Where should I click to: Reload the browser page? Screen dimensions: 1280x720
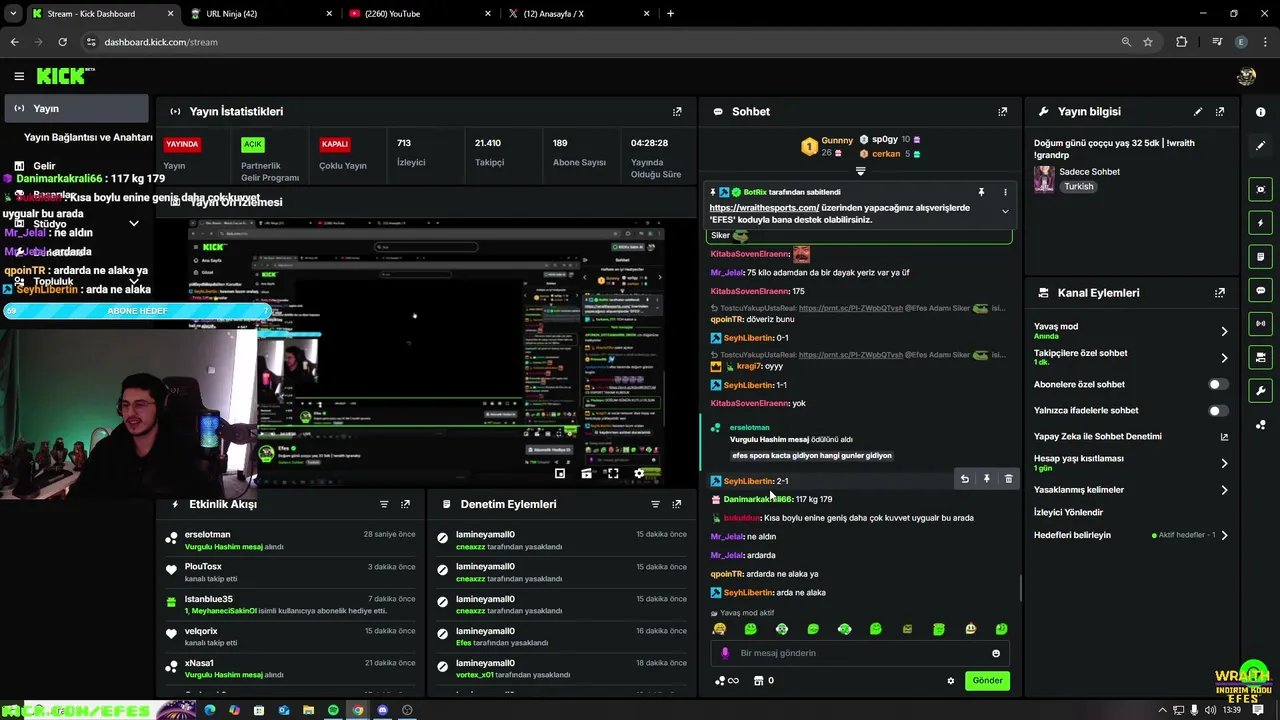(x=62, y=42)
